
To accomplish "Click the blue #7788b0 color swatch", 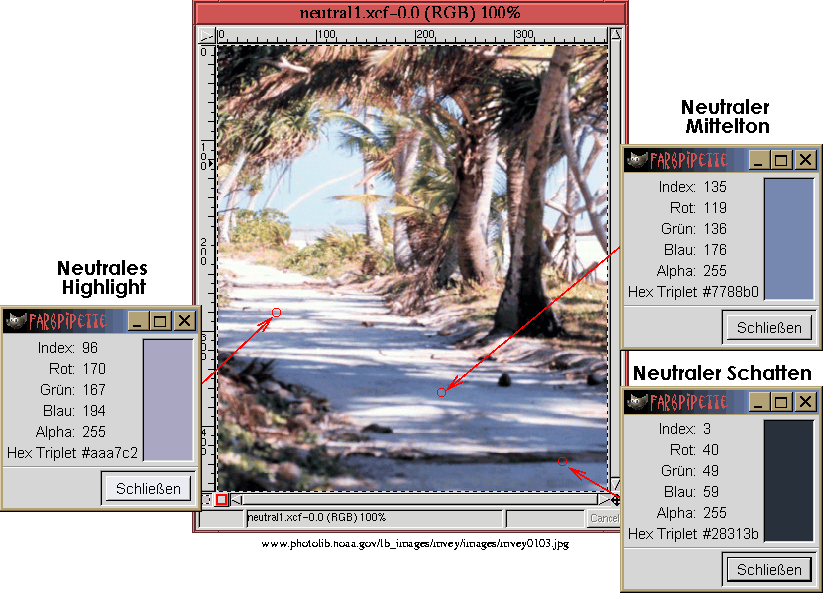I will click(x=789, y=238).
